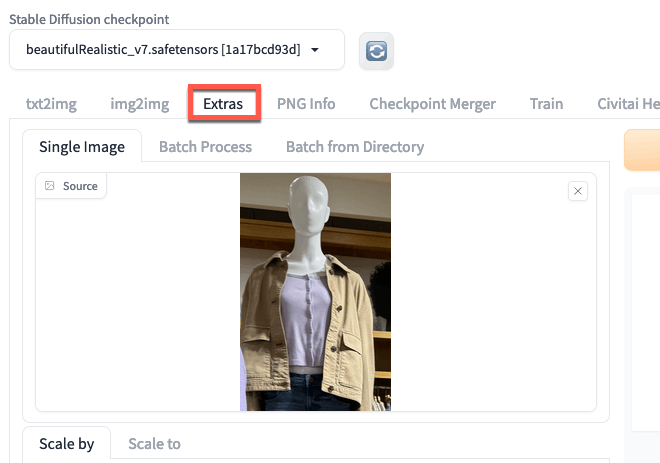Go to the Train tab
The image size is (660, 463).
click(546, 104)
